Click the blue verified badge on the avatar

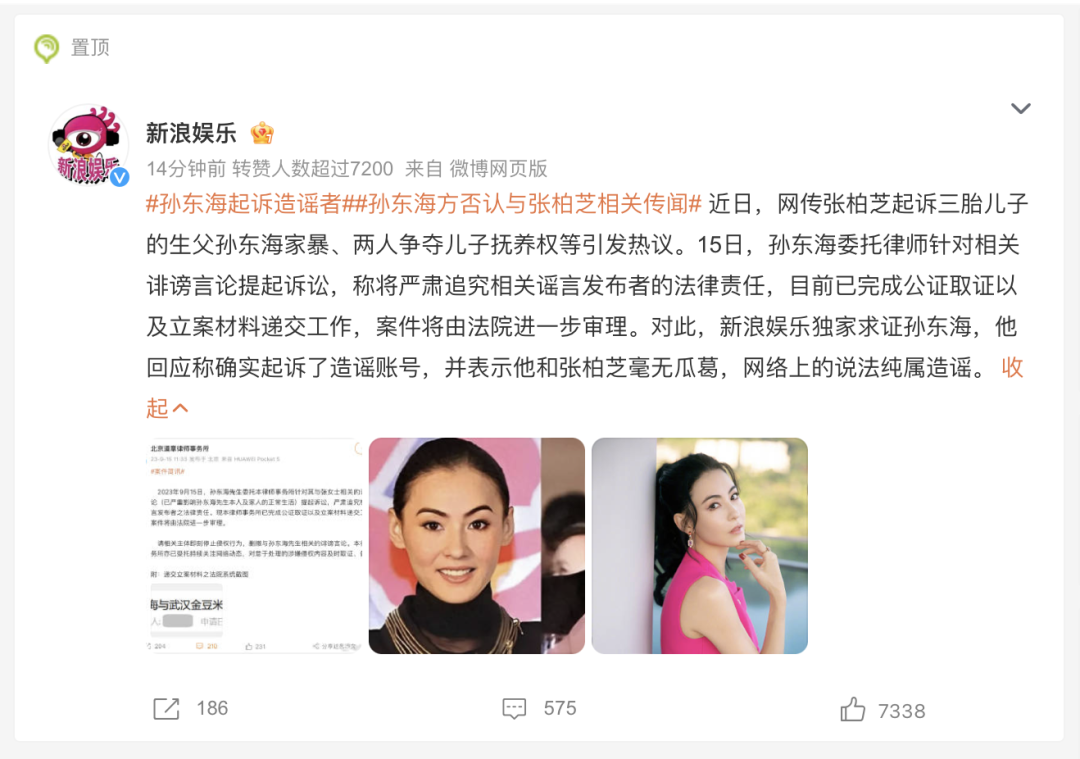click(120, 177)
